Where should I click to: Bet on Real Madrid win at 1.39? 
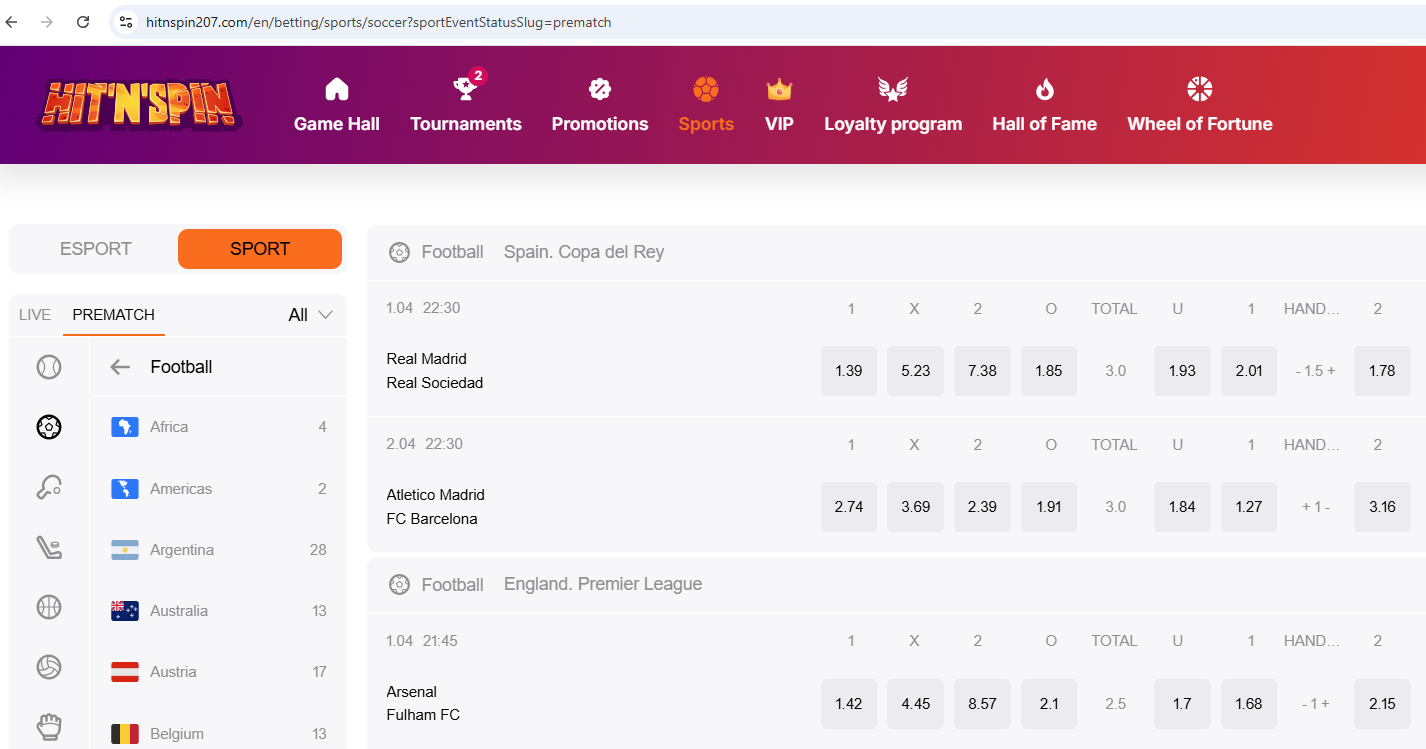click(x=848, y=371)
